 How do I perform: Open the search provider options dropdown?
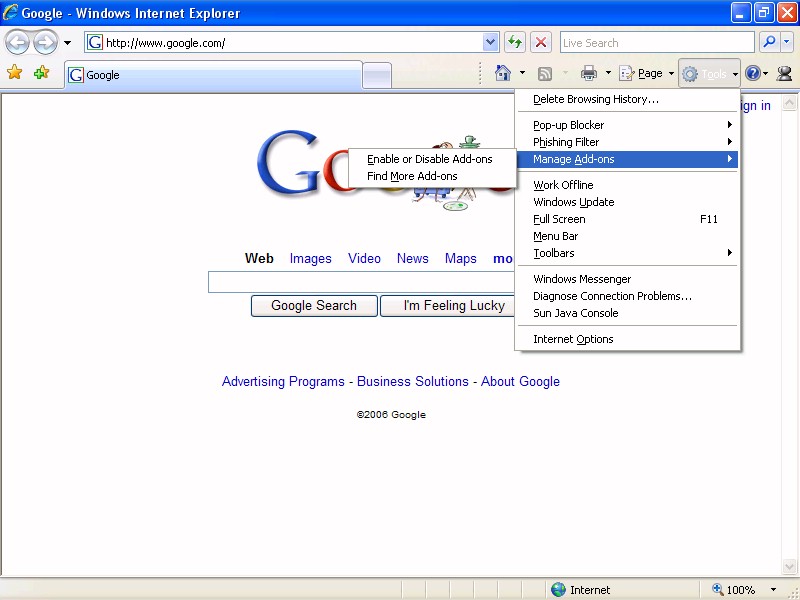(787, 42)
